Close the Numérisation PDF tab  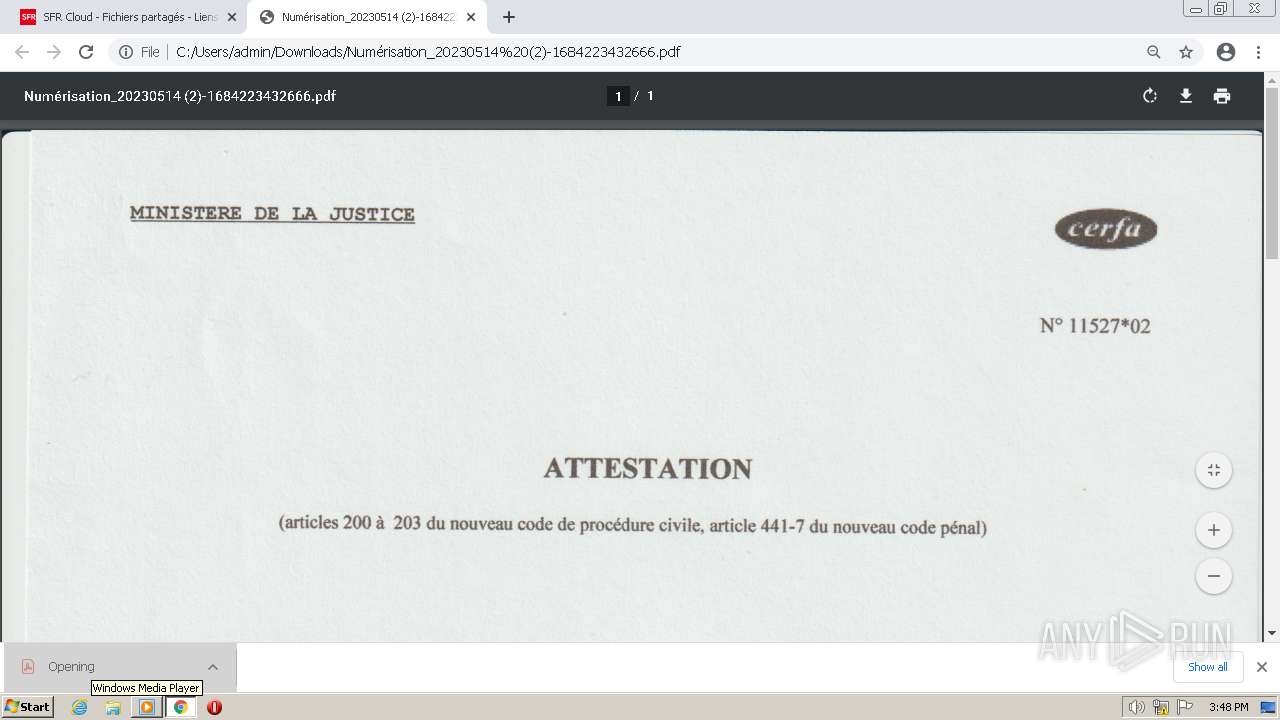click(x=471, y=17)
